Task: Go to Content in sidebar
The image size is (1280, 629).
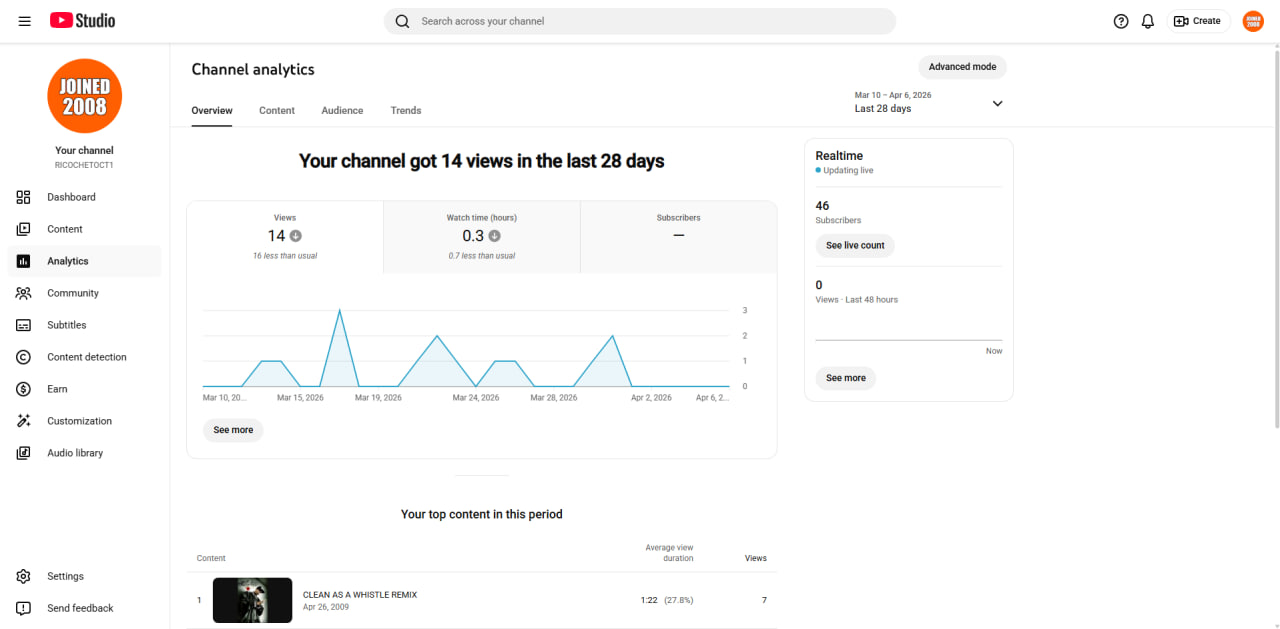Action: (x=84, y=229)
